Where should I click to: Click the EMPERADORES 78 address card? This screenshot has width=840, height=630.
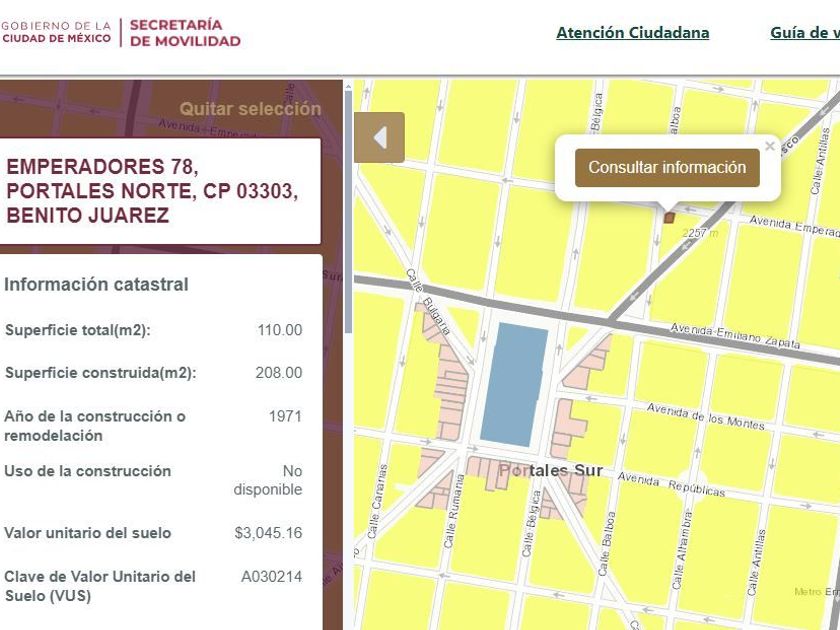160,191
